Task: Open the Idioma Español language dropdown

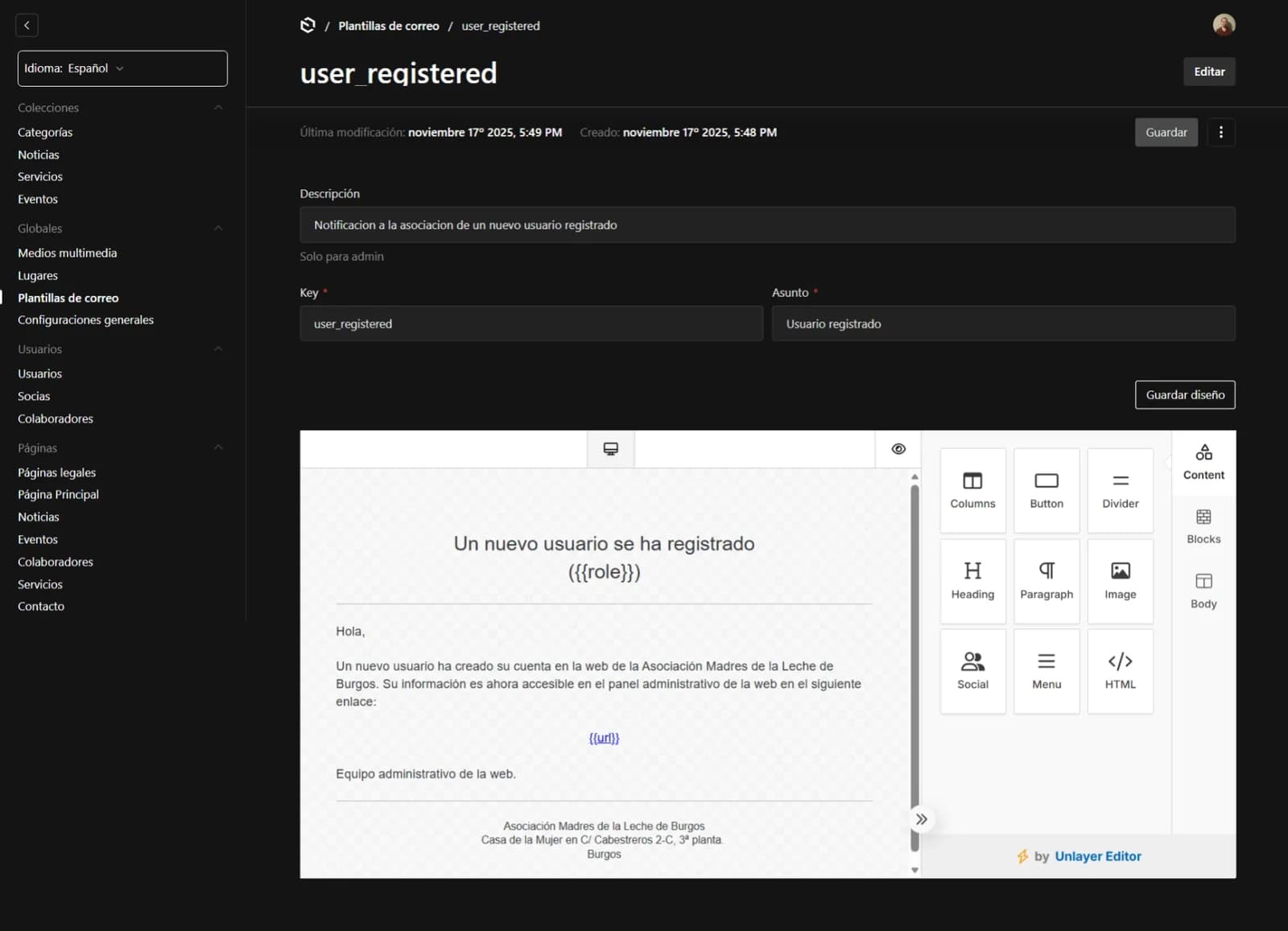Action: 122,68
